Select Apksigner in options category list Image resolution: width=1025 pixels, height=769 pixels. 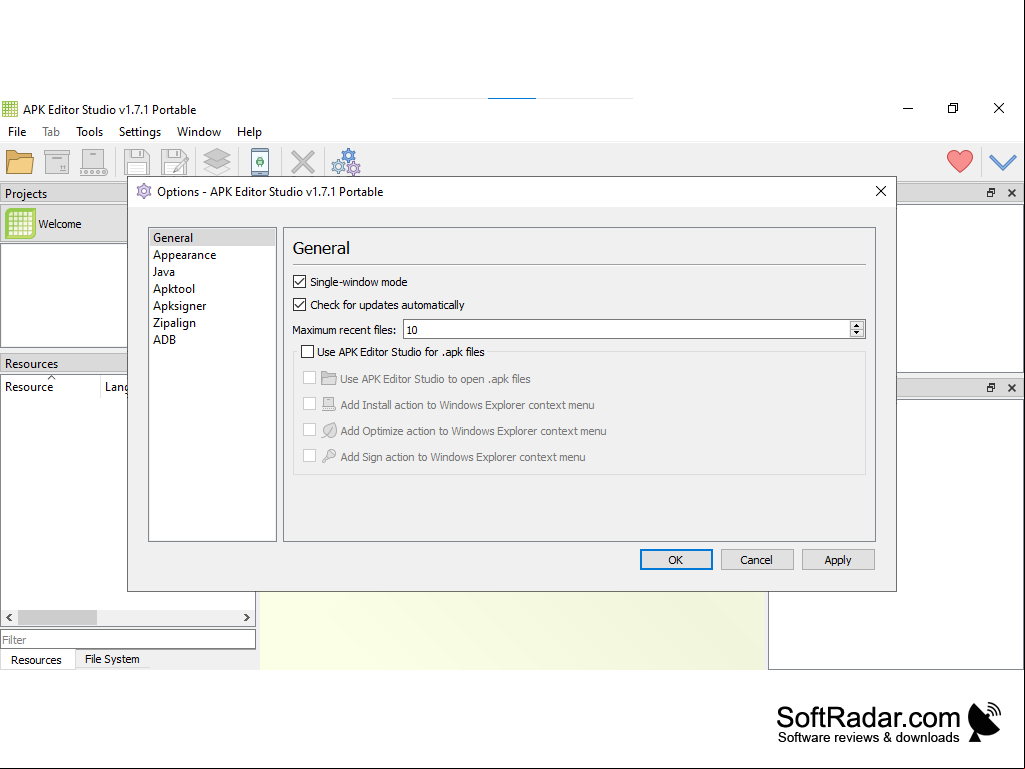212,305
